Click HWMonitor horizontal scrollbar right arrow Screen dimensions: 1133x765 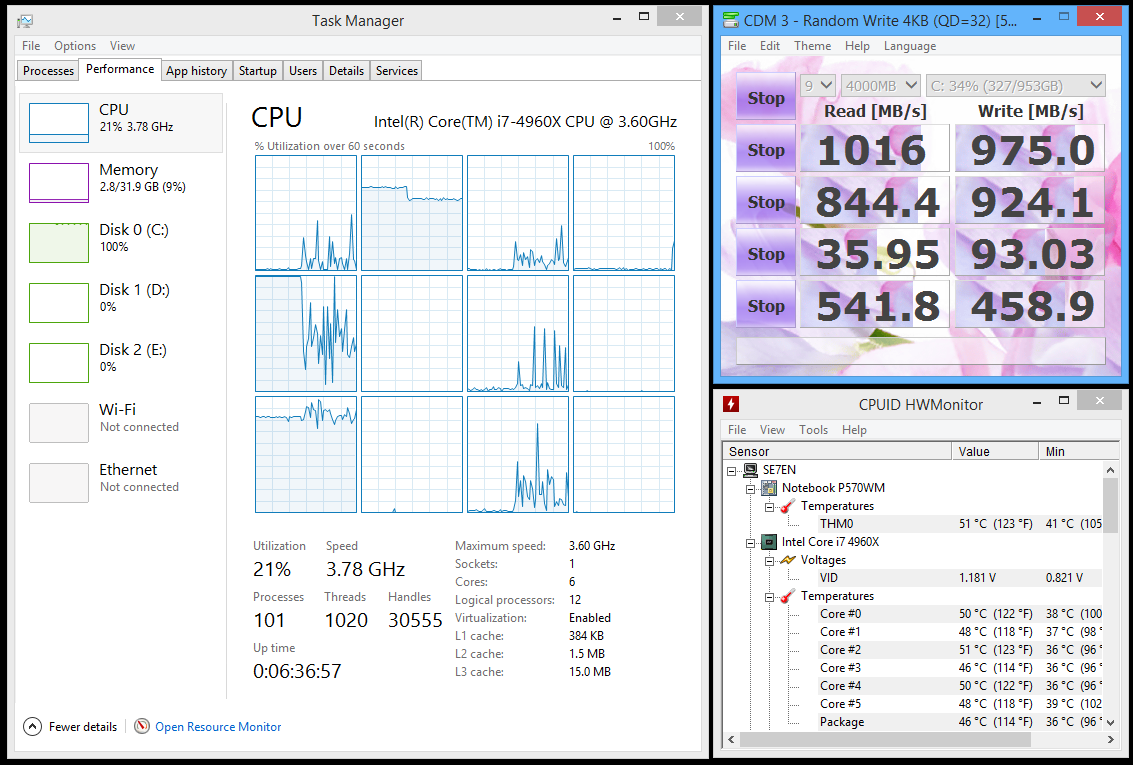point(1111,739)
